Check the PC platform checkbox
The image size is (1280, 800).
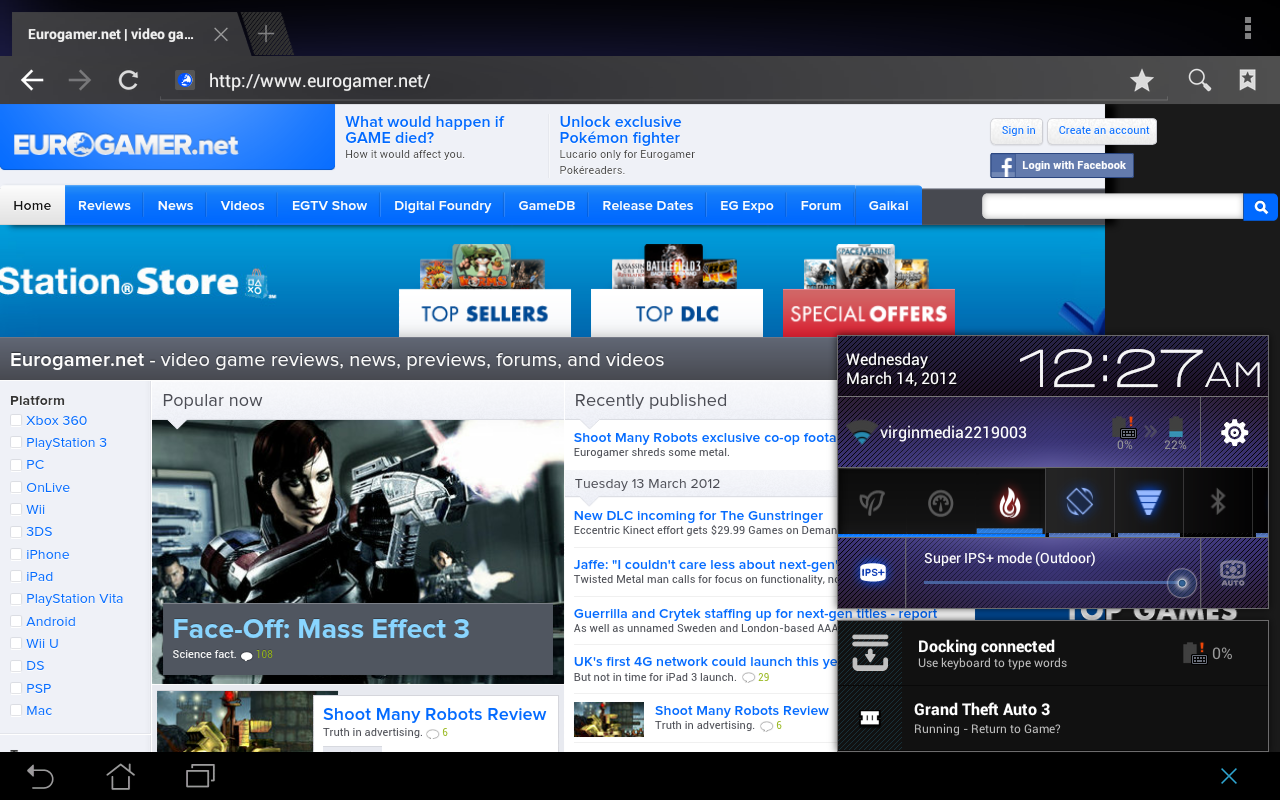16,465
